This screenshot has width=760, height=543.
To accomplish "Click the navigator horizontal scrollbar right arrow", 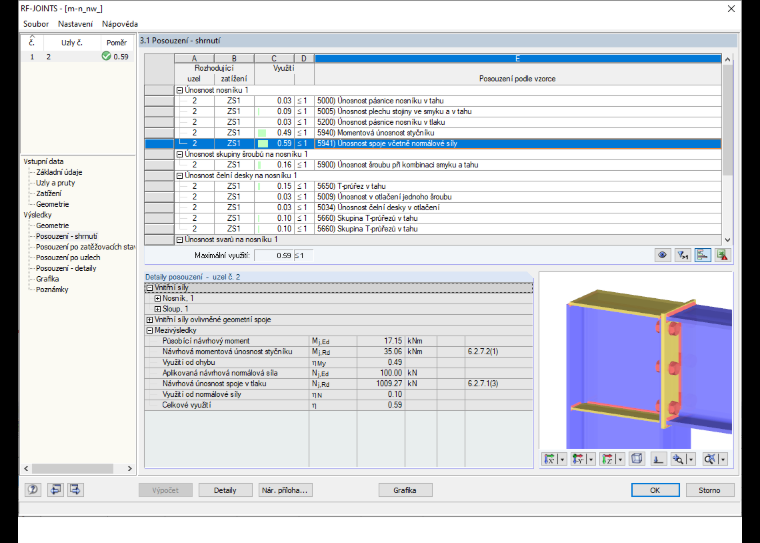I will pyautogui.click(x=129, y=468).
